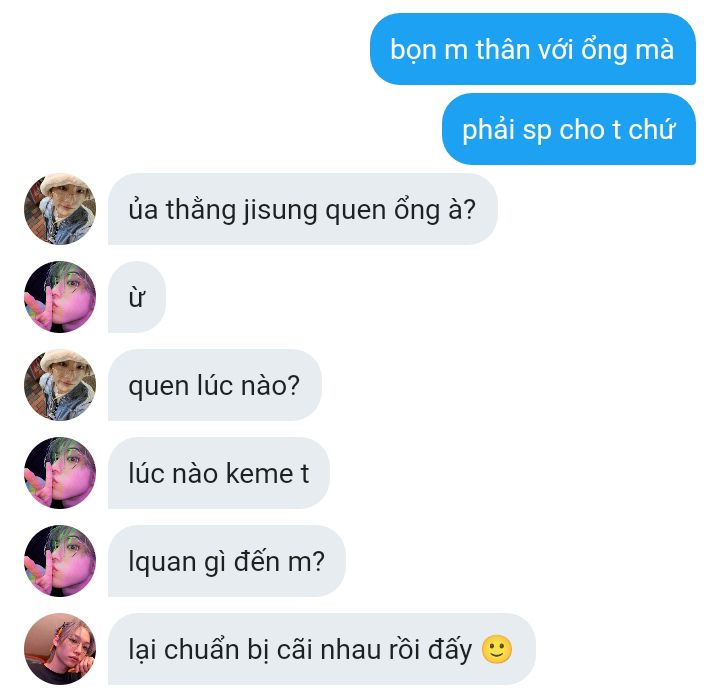Tap message 'lại chuẩn bị cãi nhau rồi đấy'

pos(322,649)
